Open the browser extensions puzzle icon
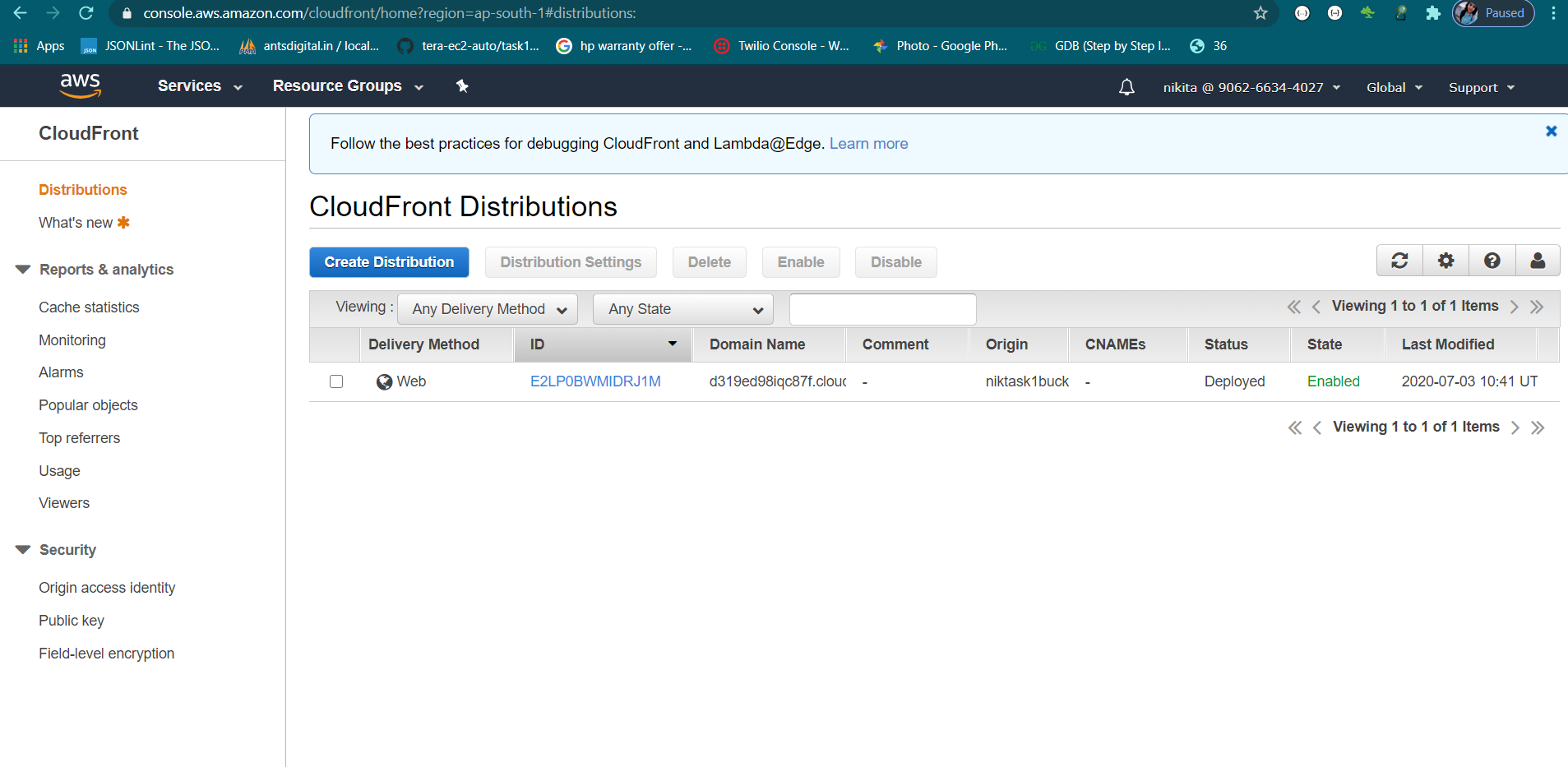The width and height of the screenshot is (1568, 767). pyautogui.click(x=1433, y=13)
